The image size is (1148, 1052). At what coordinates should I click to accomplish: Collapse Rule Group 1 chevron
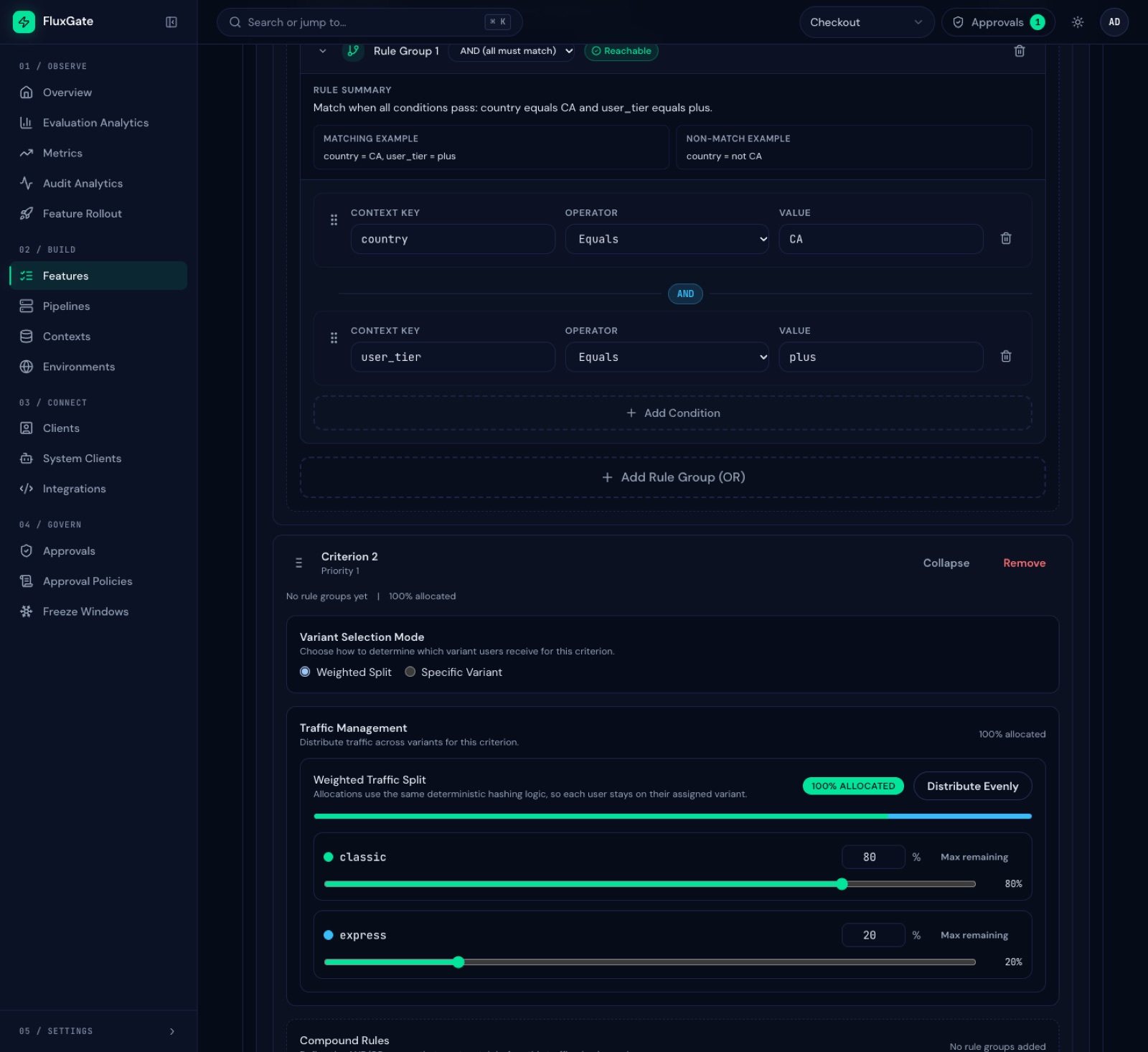(x=323, y=51)
